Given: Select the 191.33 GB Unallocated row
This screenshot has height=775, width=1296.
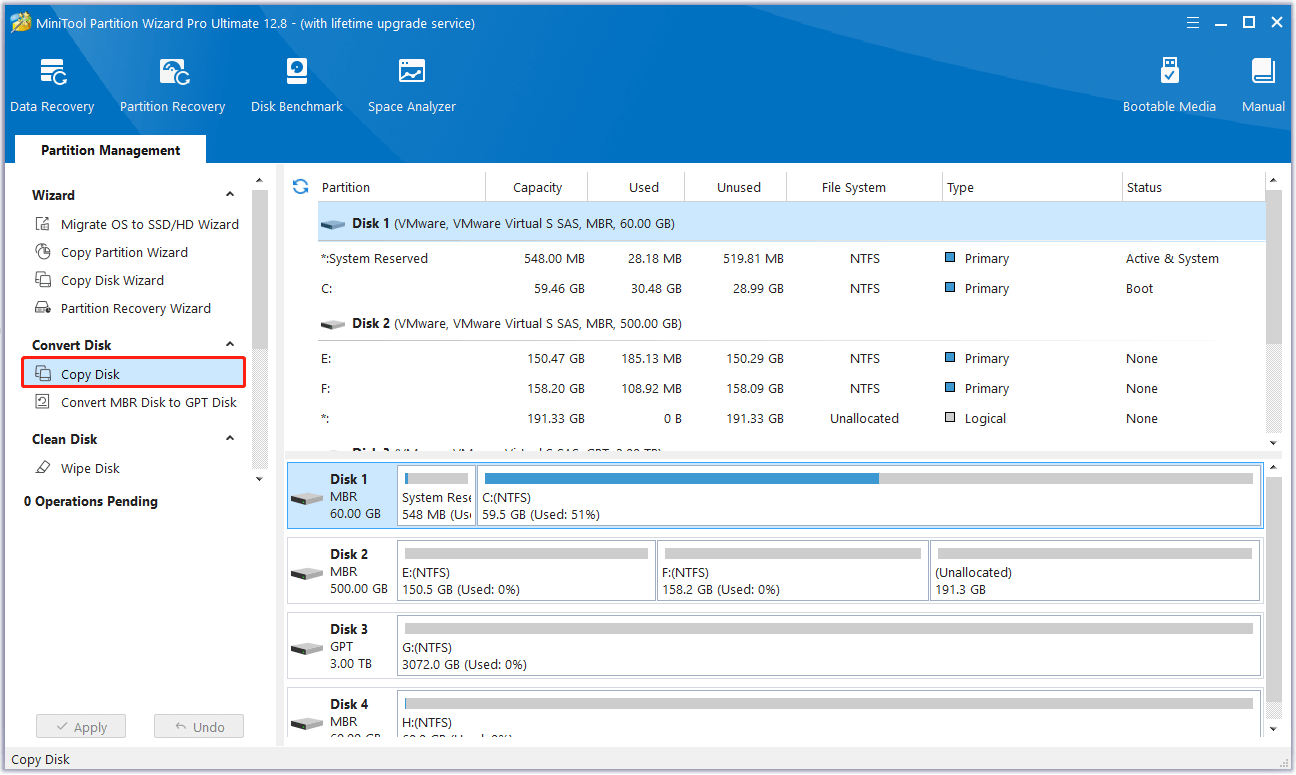Looking at the screenshot, I should (x=792, y=418).
